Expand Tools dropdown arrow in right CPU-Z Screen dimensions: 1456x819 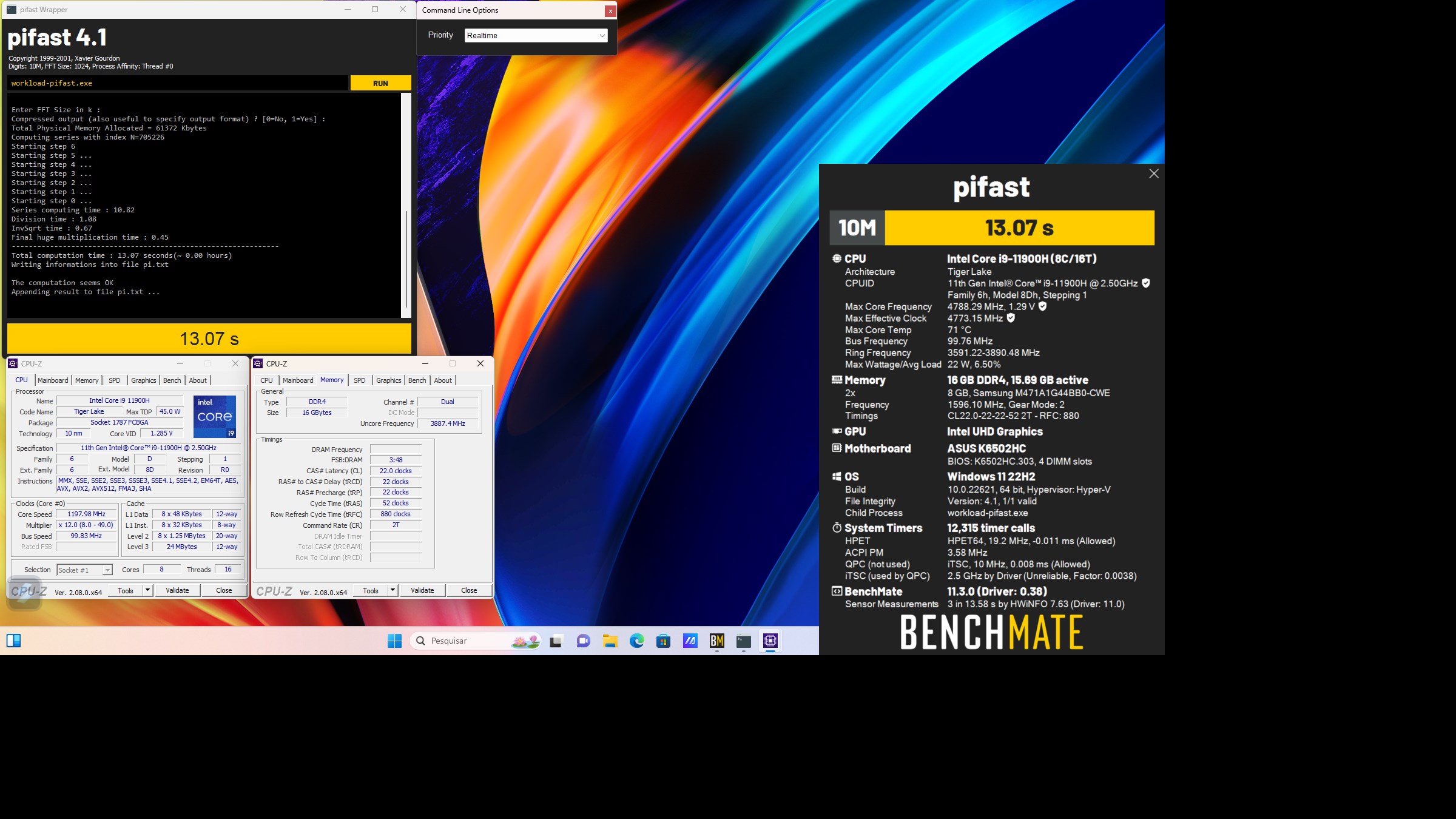click(393, 590)
